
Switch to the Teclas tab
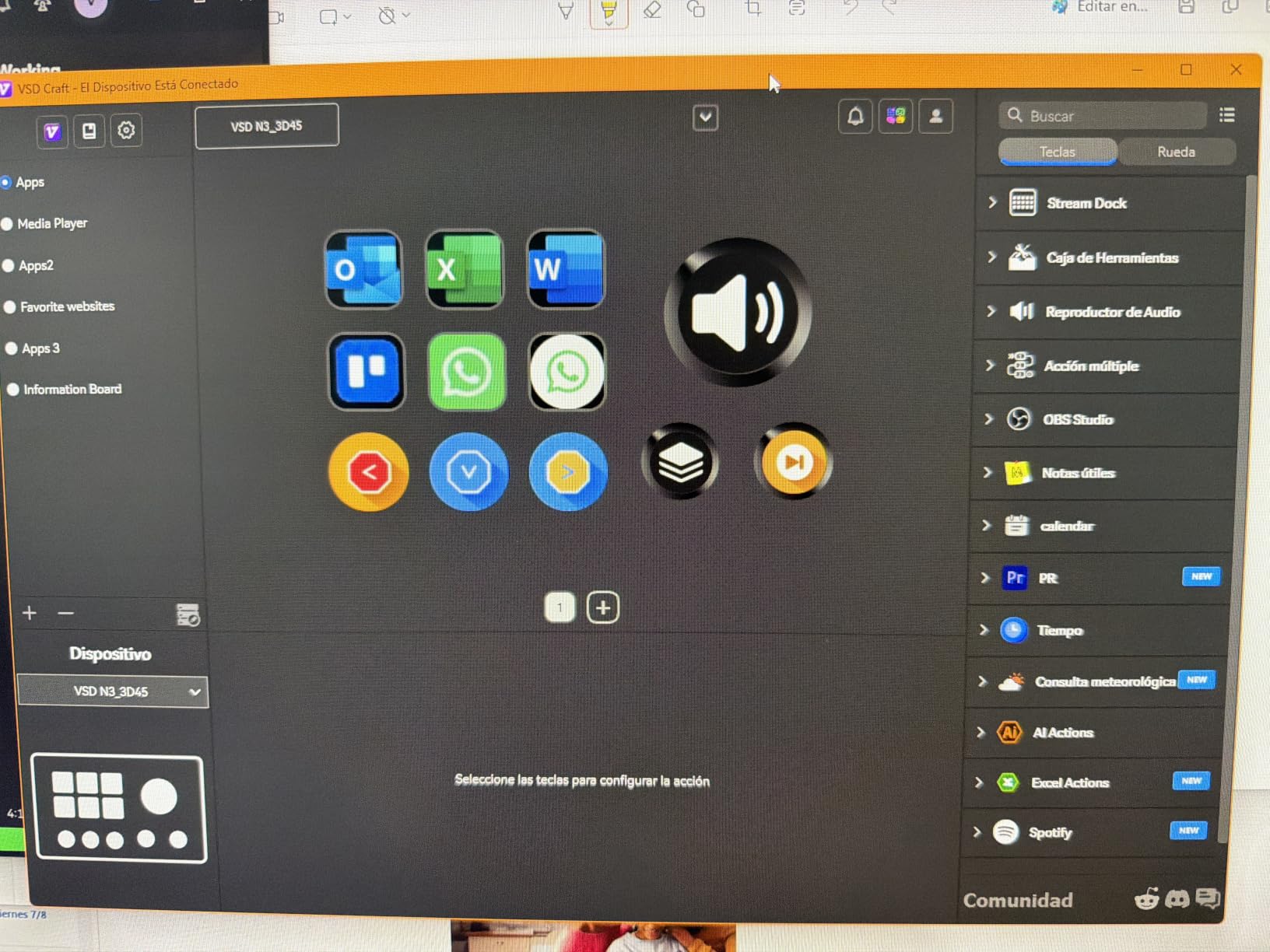1058,152
